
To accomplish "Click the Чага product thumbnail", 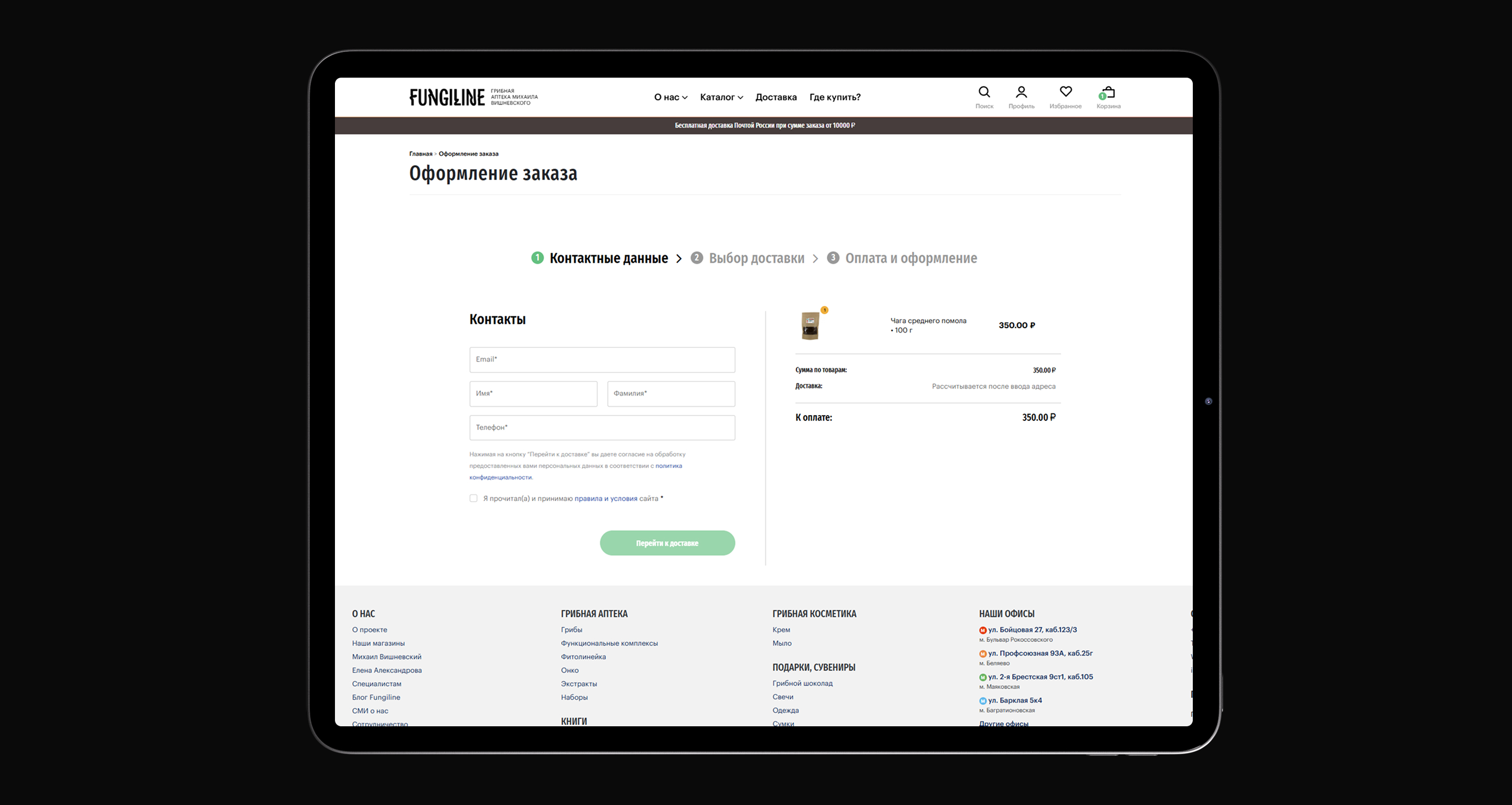I will point(810,326).
